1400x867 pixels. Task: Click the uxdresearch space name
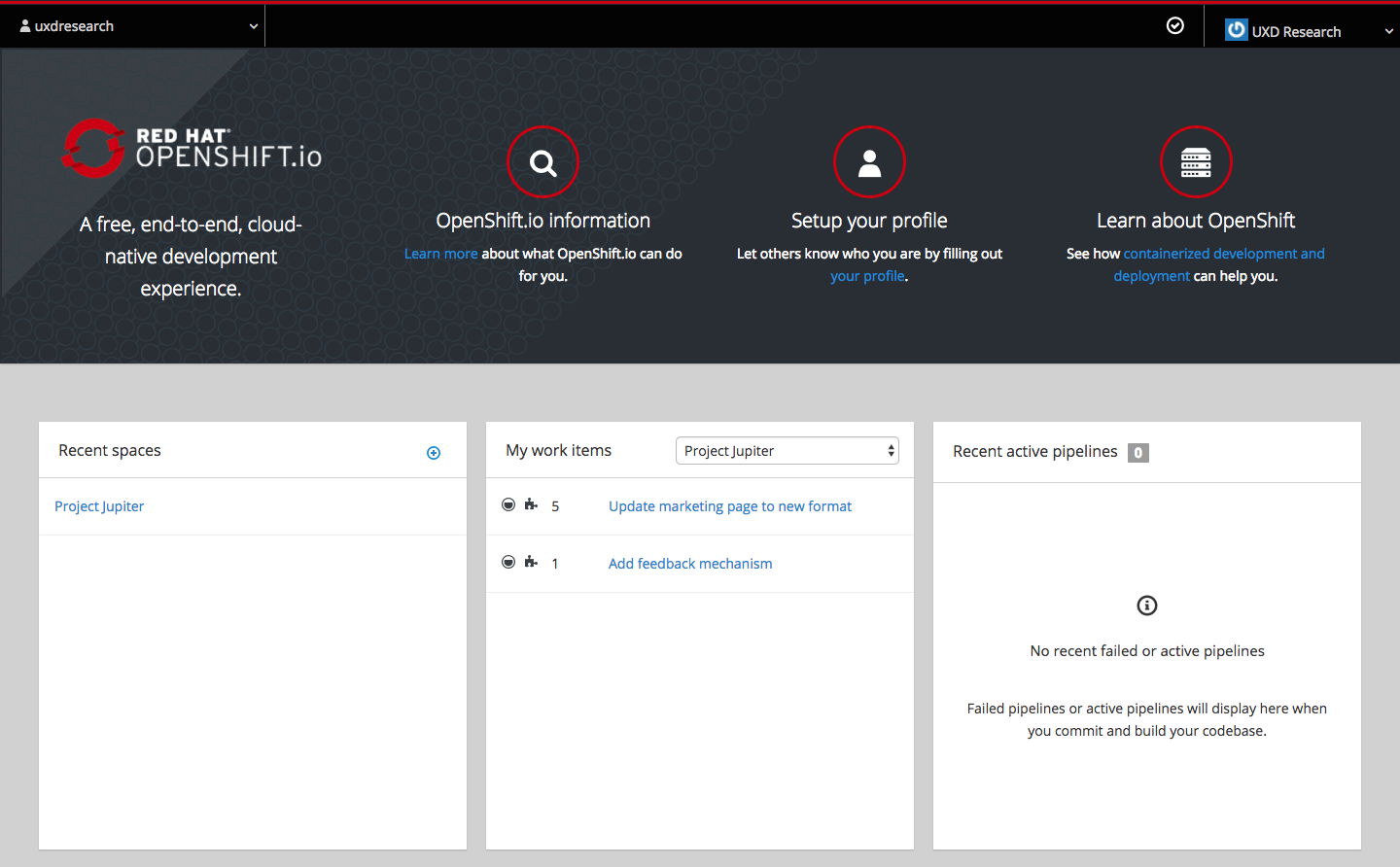pyautogui.click(x=74, y=26)
